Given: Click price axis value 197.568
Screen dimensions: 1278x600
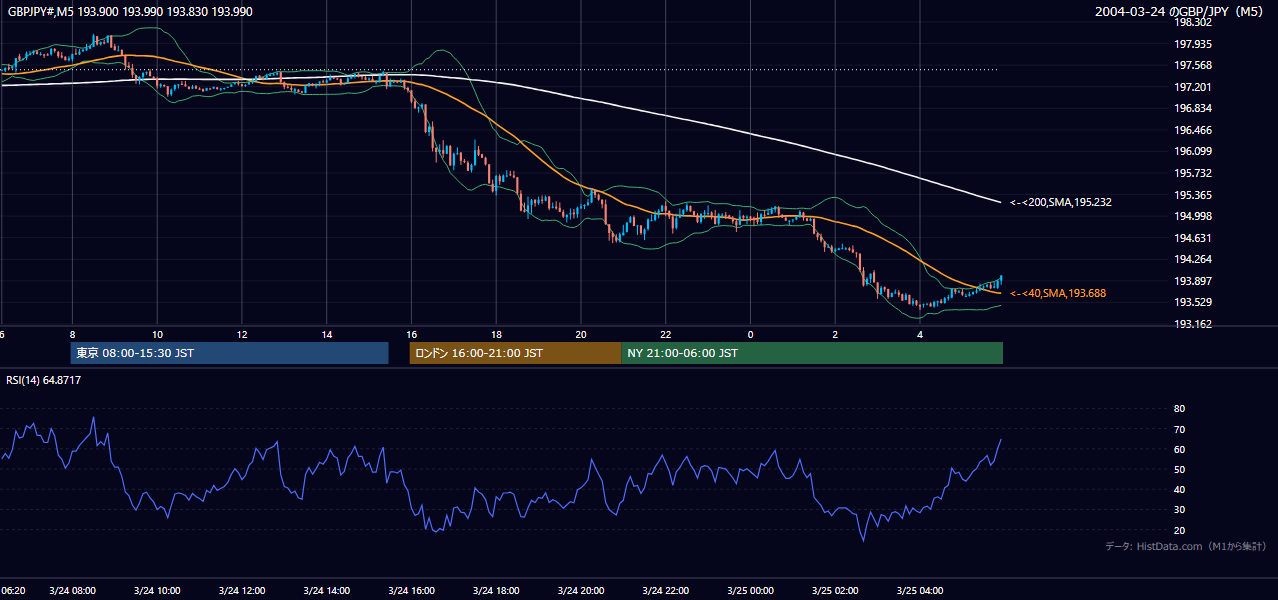Looking at the screenshot, I should point(1193,65).
